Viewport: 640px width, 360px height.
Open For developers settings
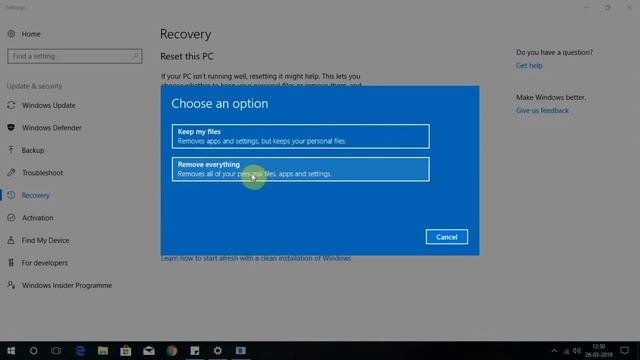(44, 262)
